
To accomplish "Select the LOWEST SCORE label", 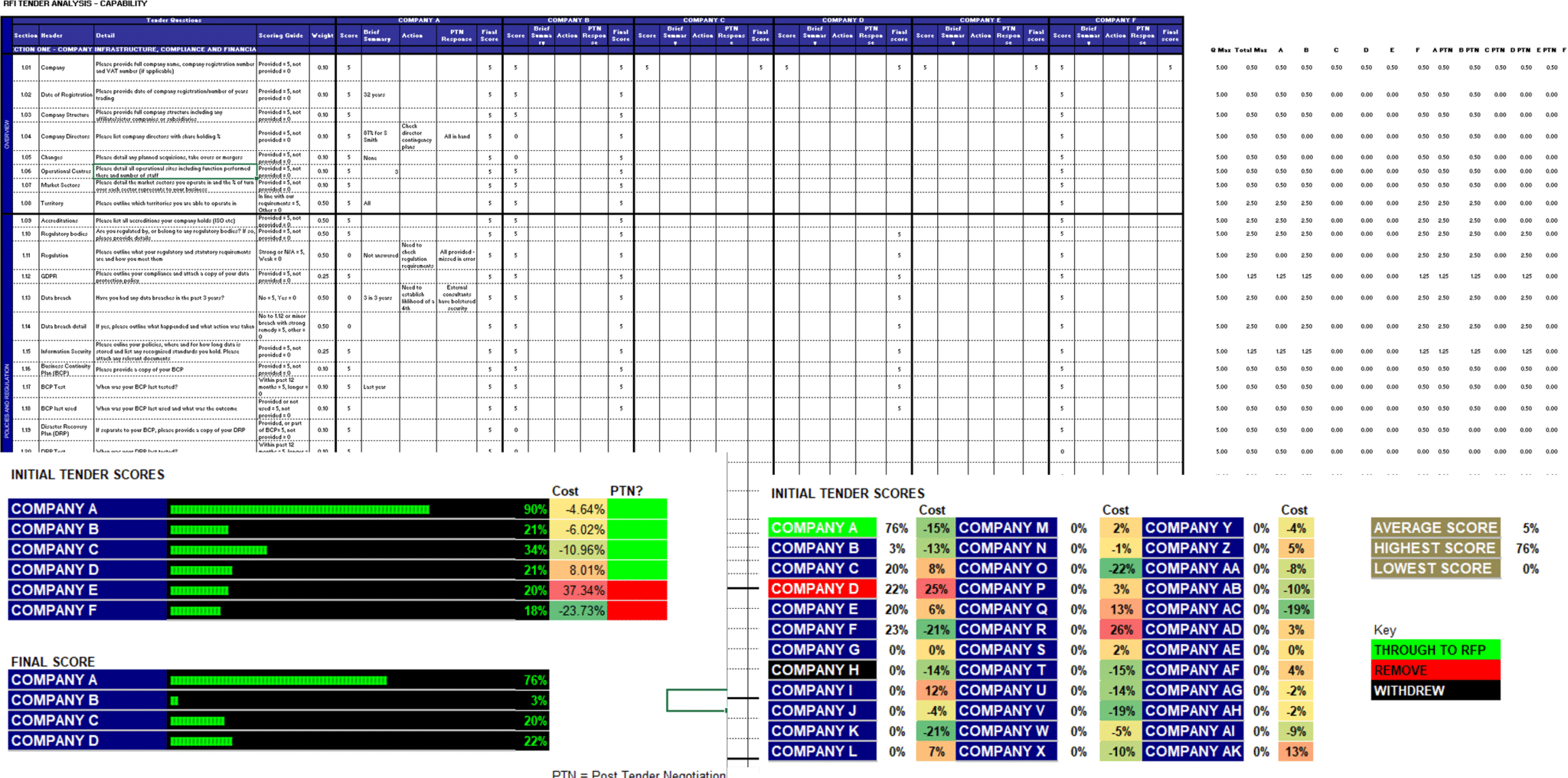I will (1436, 569).
